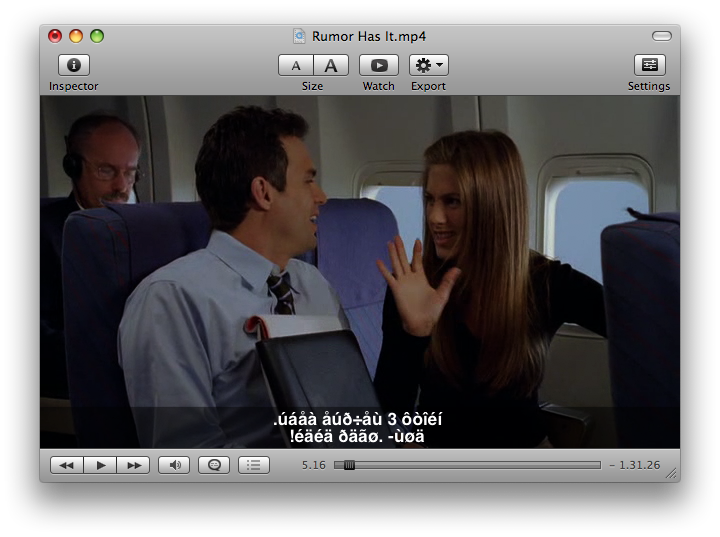Show the chapter list button

[254, 465]
